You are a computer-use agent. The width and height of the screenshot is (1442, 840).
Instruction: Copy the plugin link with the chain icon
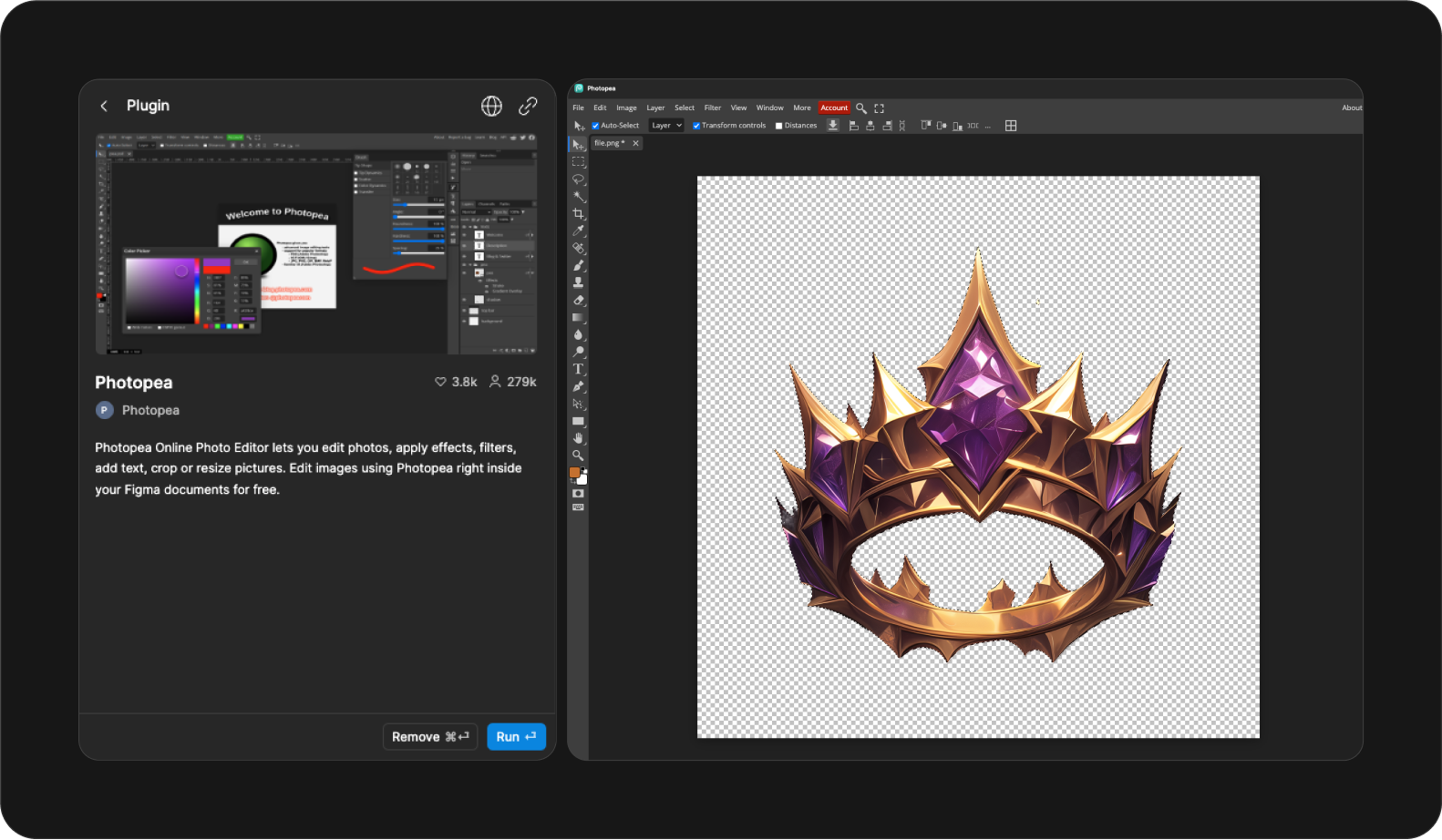click(x=528, y=106)
